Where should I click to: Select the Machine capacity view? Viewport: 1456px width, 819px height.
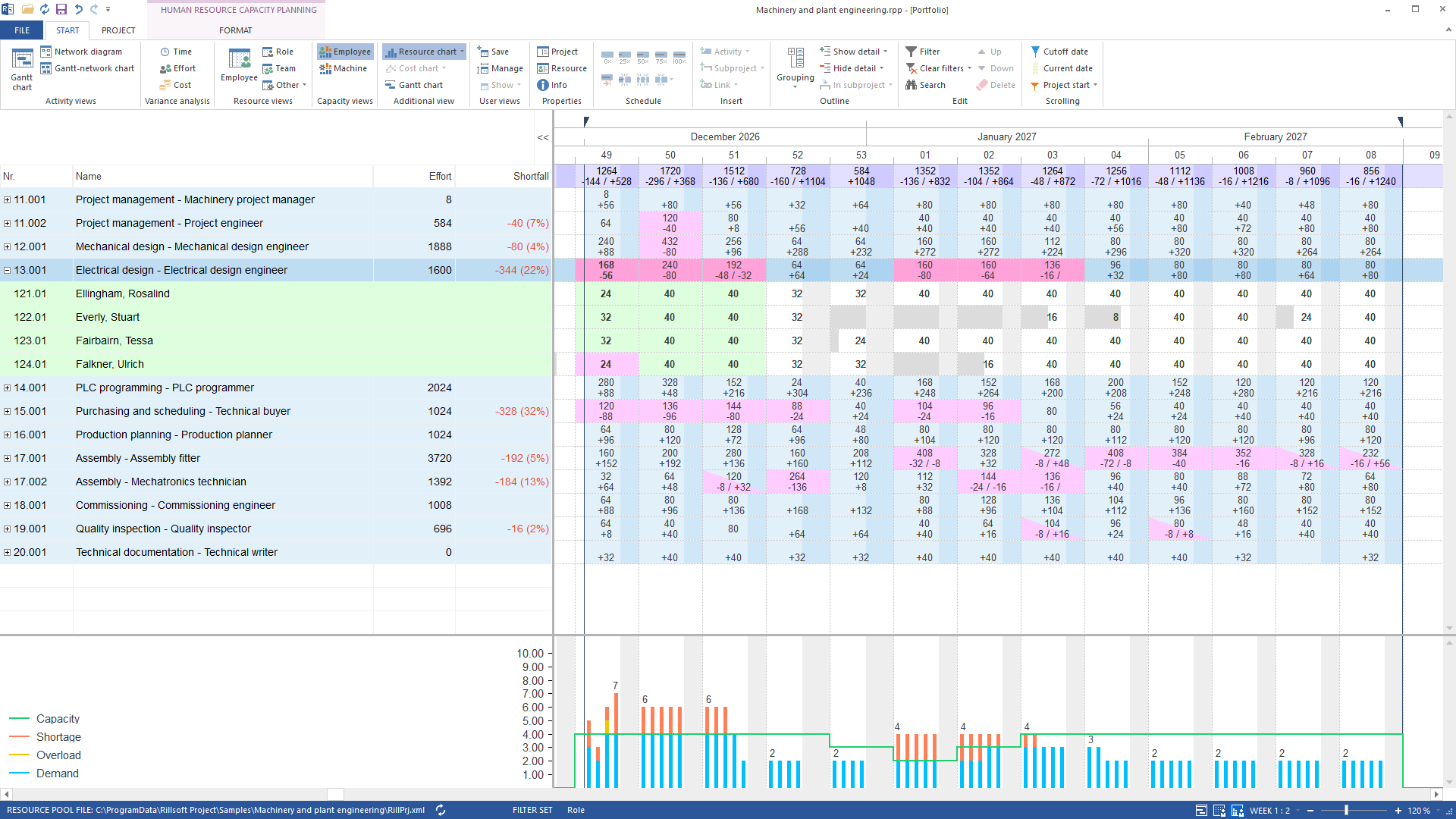pyautogui.click(x=344, y=68)
